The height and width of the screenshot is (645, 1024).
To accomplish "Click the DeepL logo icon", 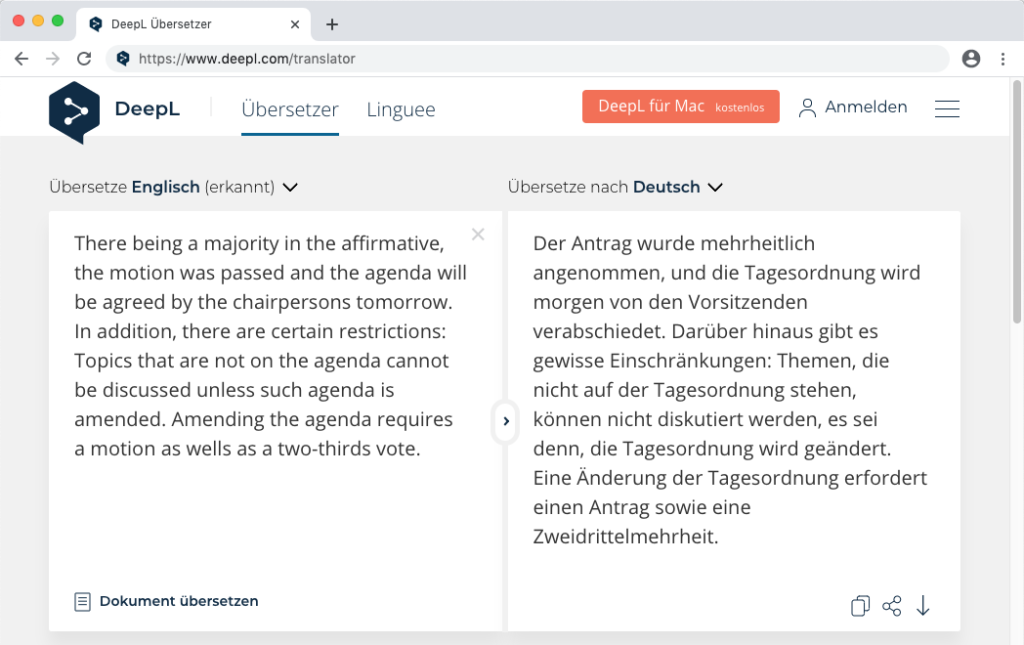I will click(x=74, y=111).
